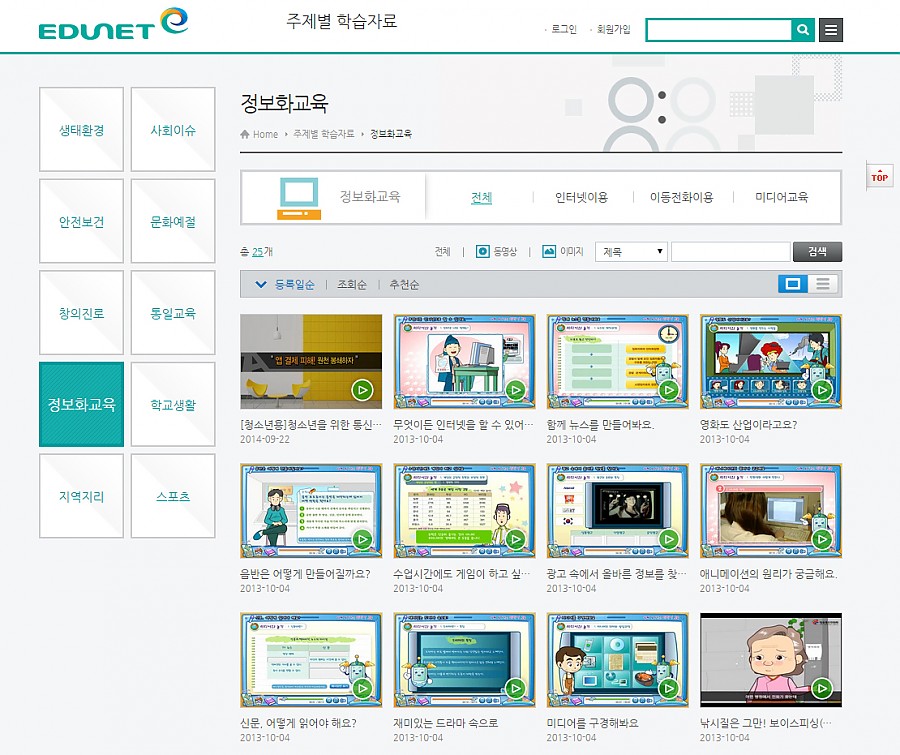The image size is (900, 755).
Task: Click the TOP scroll-up icon
Action: click(x=878, y=177)
